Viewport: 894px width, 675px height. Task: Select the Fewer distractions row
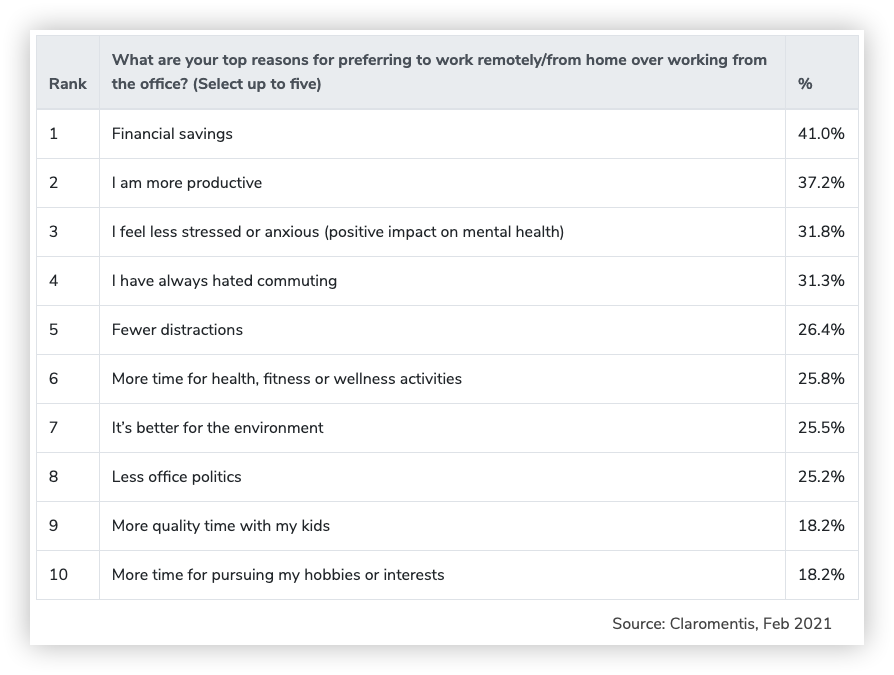click(x=177, y=330)
